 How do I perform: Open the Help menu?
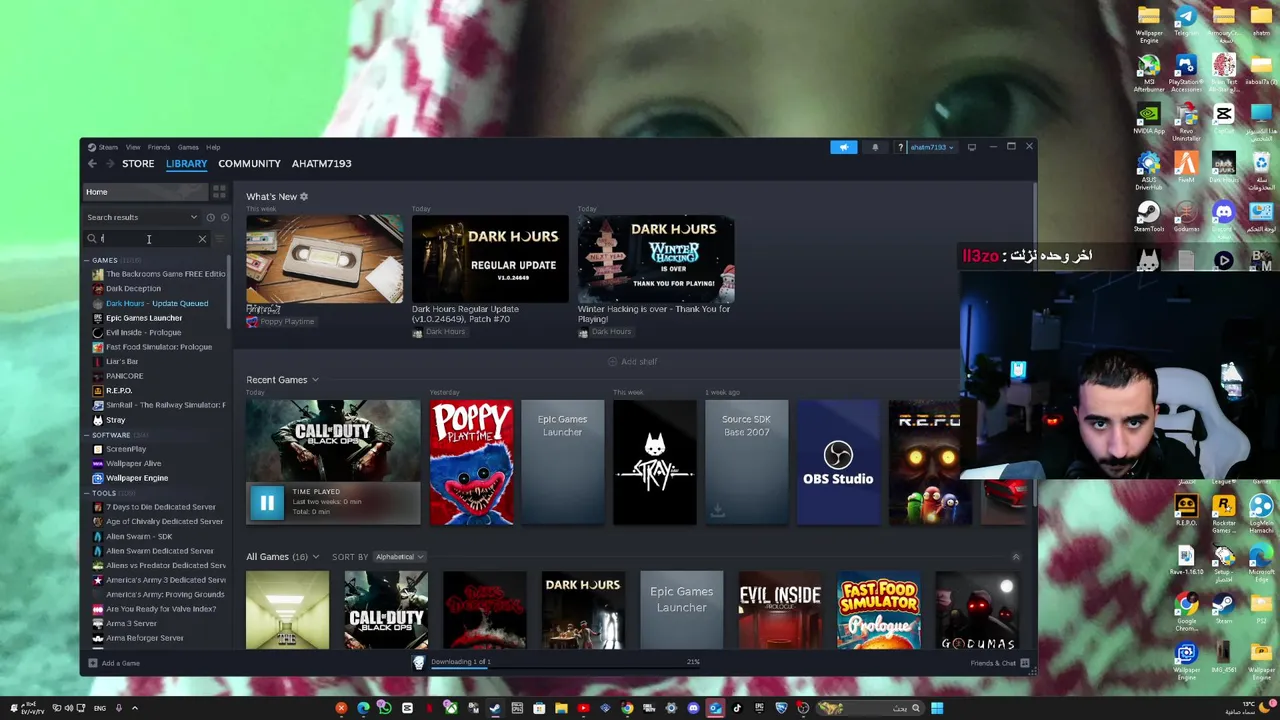[x=213, y=147]
